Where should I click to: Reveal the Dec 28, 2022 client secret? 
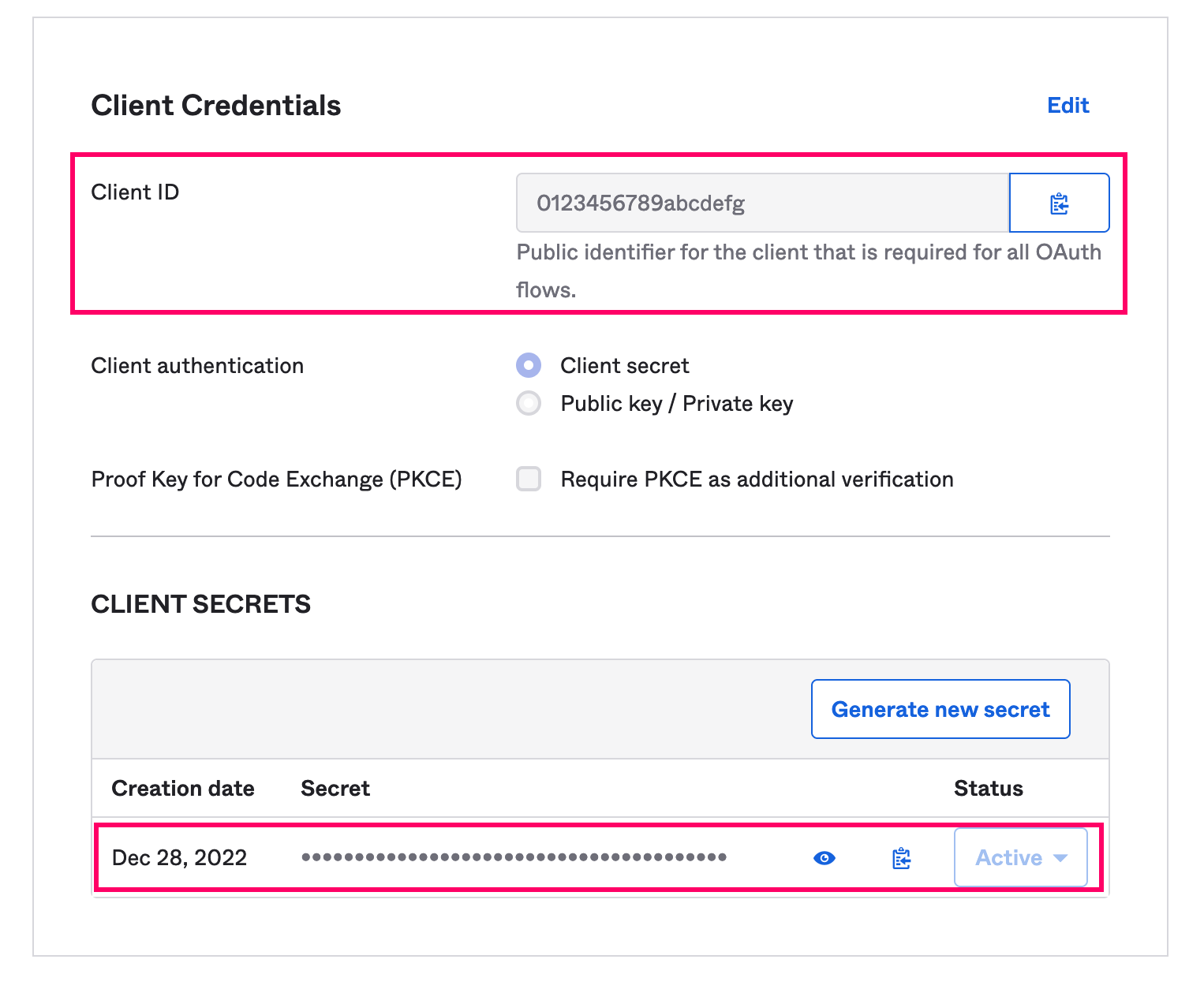824,858
